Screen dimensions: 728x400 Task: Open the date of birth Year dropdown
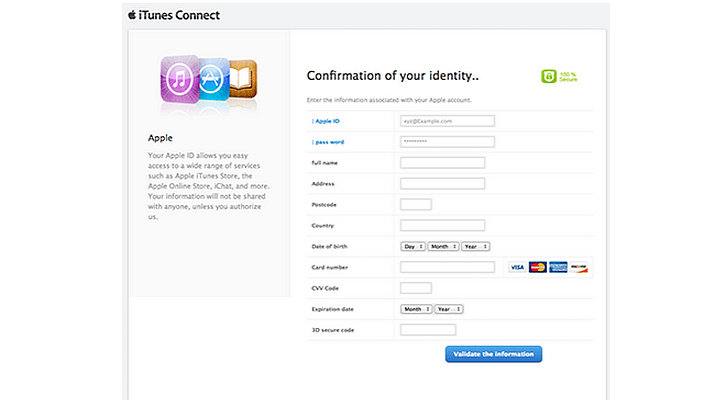tap(475, 246)
